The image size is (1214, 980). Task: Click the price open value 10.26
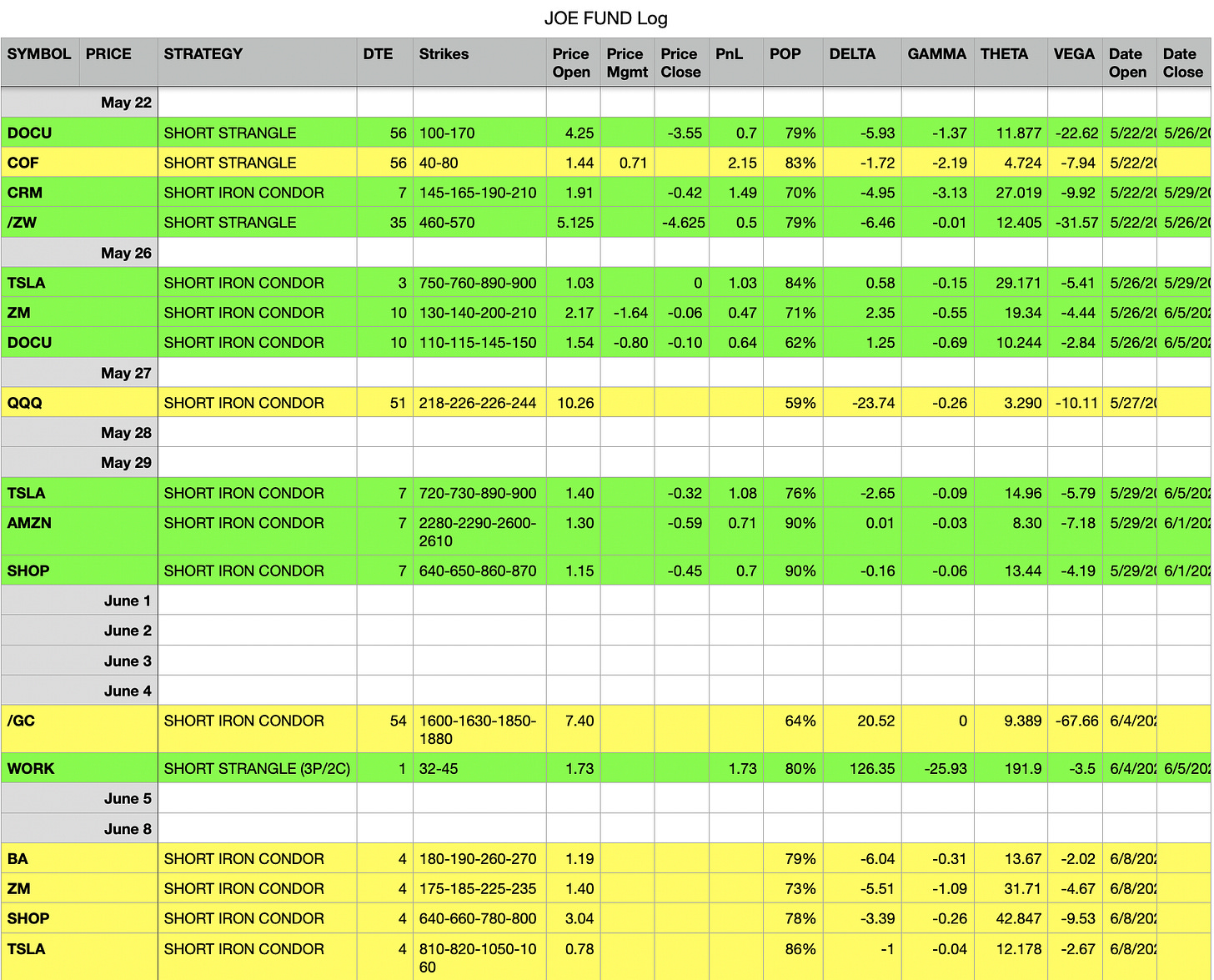pos(575,403)
